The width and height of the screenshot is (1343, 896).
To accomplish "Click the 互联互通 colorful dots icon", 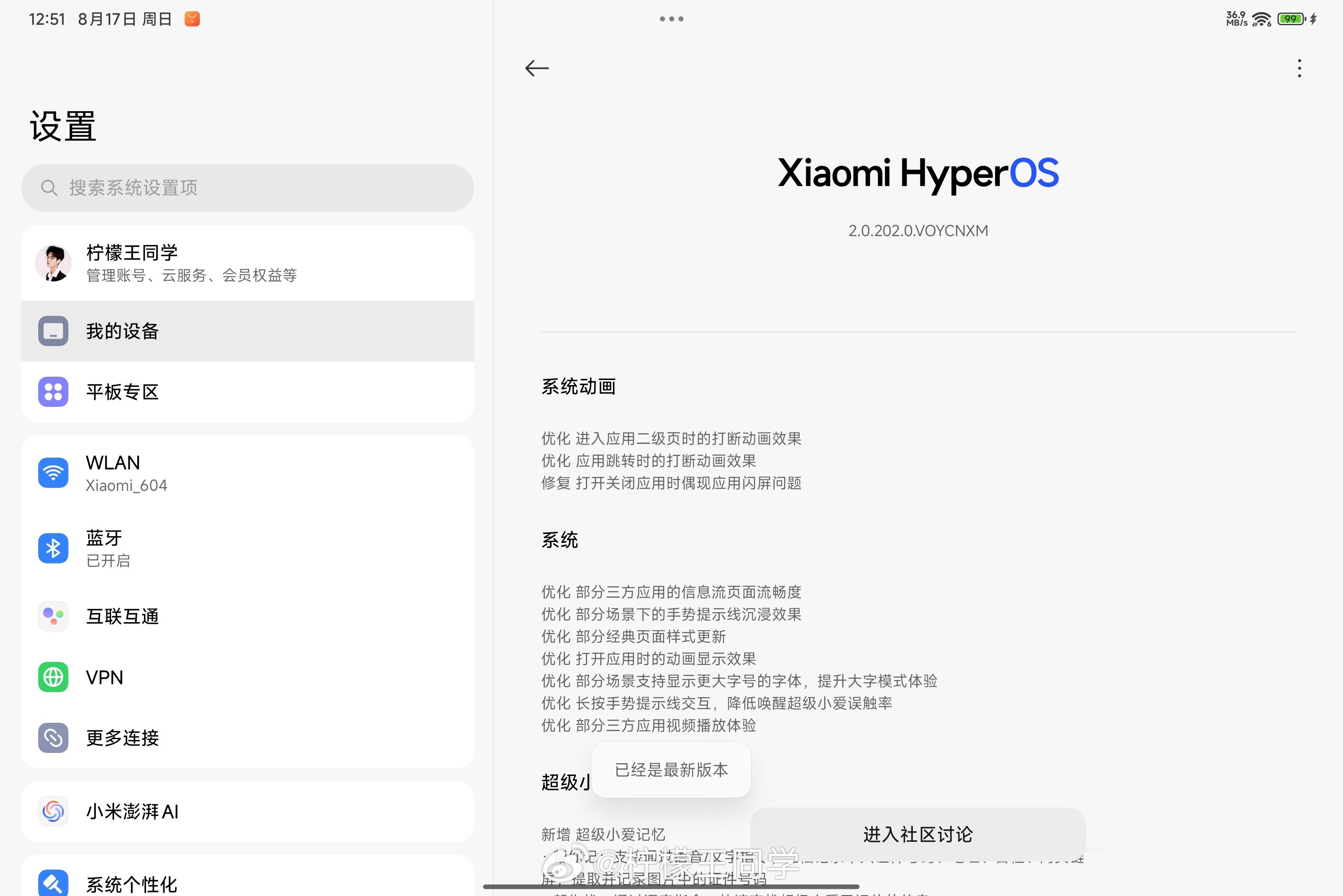I will (53, 616).
